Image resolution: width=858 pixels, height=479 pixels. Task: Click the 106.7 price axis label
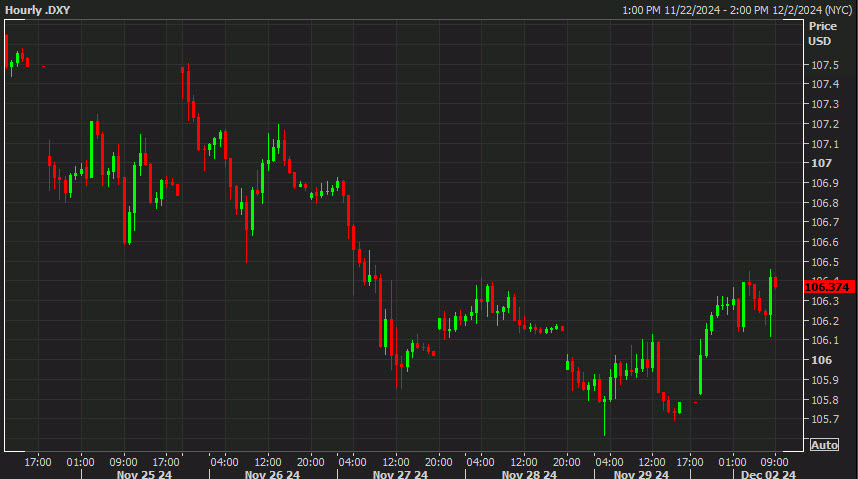[825, 222]
